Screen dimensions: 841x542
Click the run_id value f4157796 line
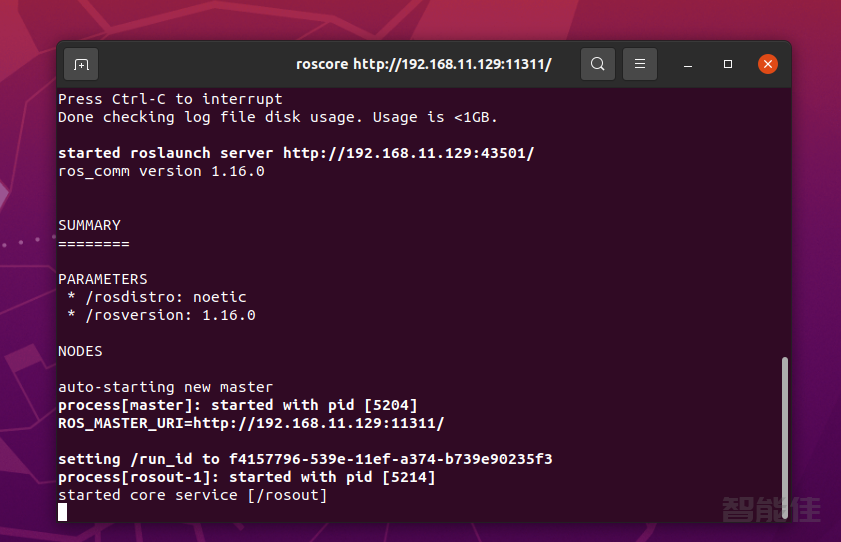coord(305,459)
